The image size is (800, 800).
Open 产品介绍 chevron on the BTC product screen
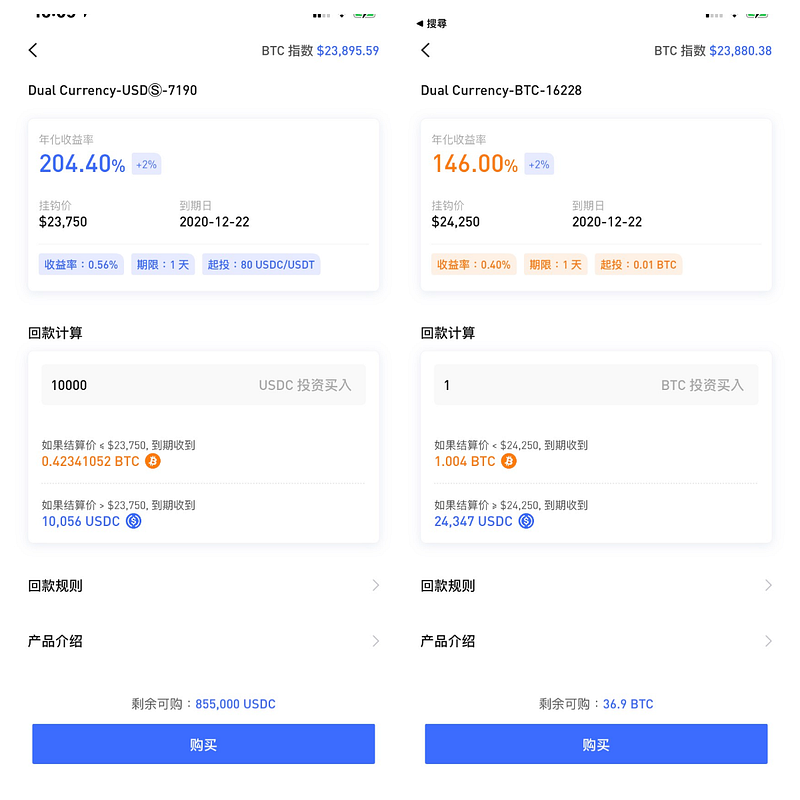coord(768,641)
